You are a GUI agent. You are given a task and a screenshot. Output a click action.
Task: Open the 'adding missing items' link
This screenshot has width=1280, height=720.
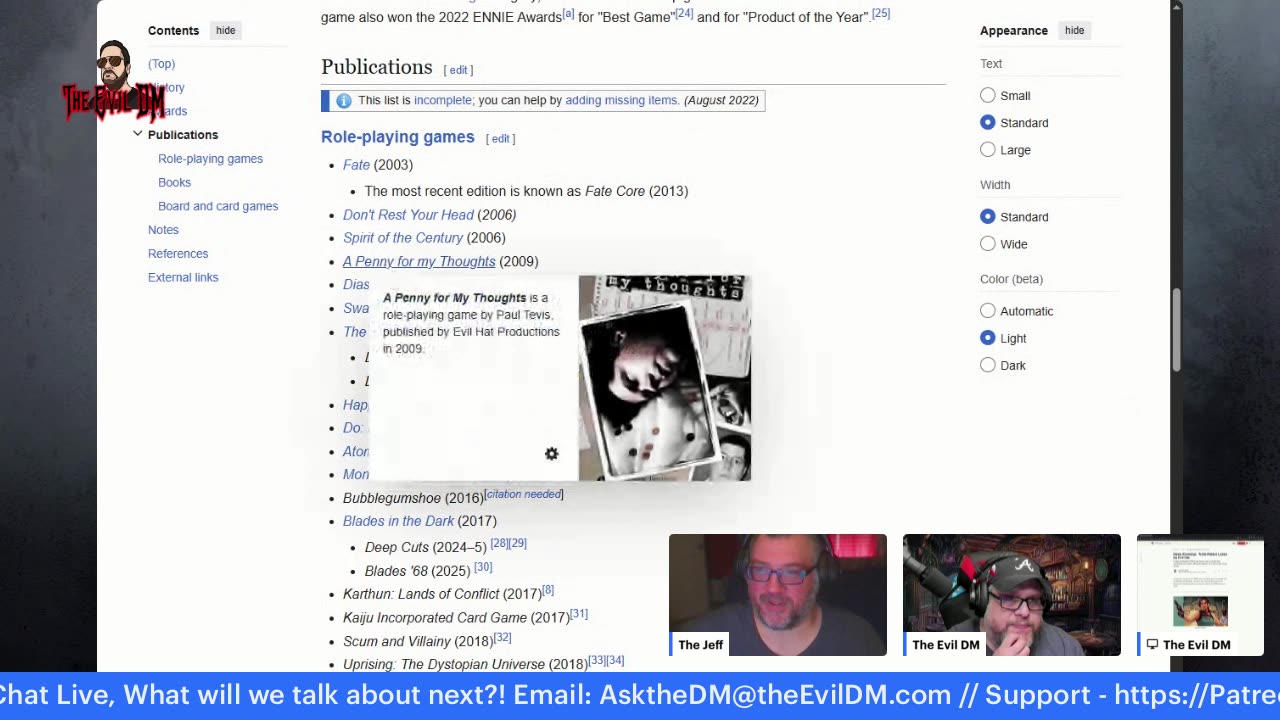(x=621, y=100)
